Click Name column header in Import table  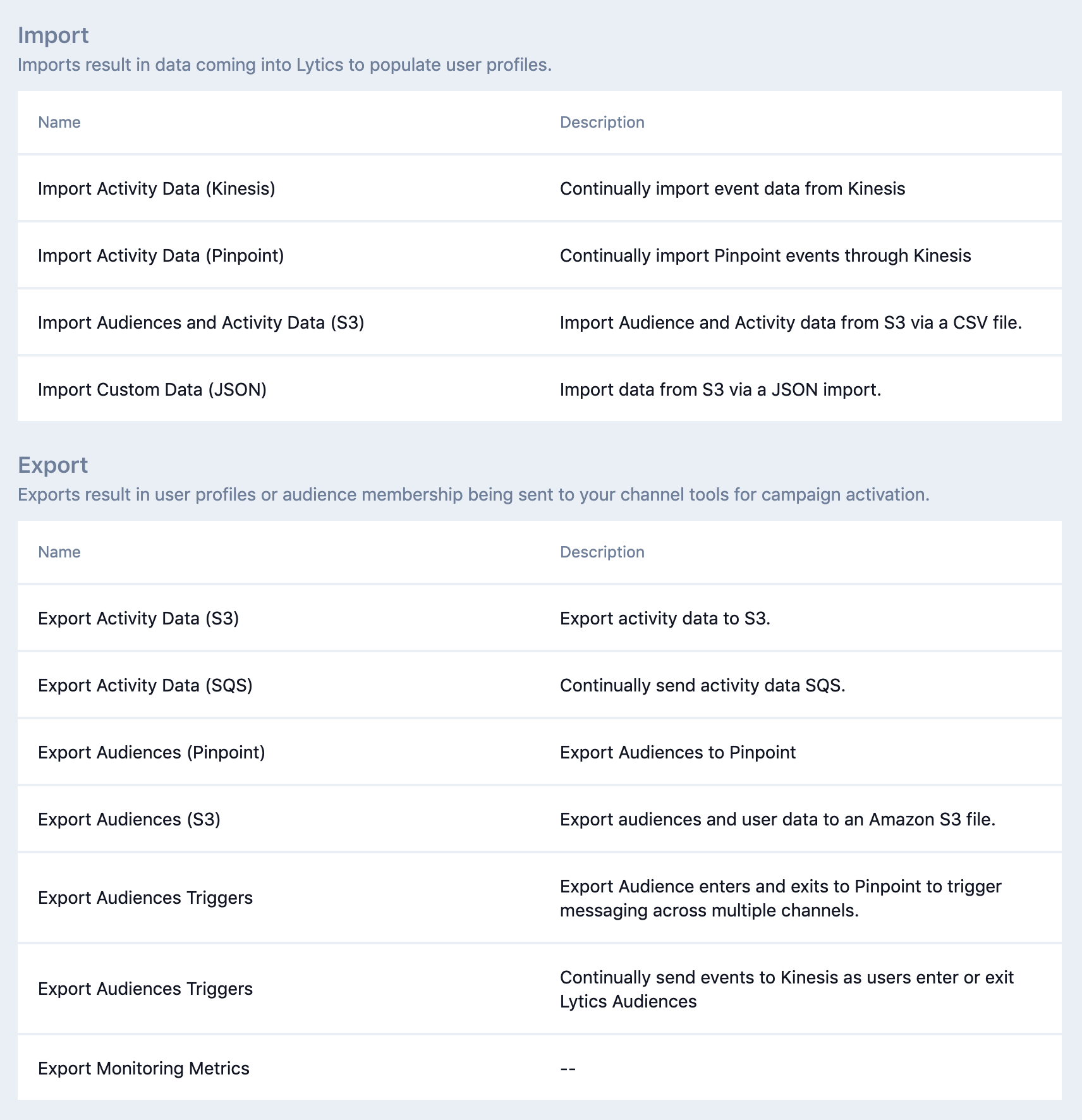click(x=59, y=122)
